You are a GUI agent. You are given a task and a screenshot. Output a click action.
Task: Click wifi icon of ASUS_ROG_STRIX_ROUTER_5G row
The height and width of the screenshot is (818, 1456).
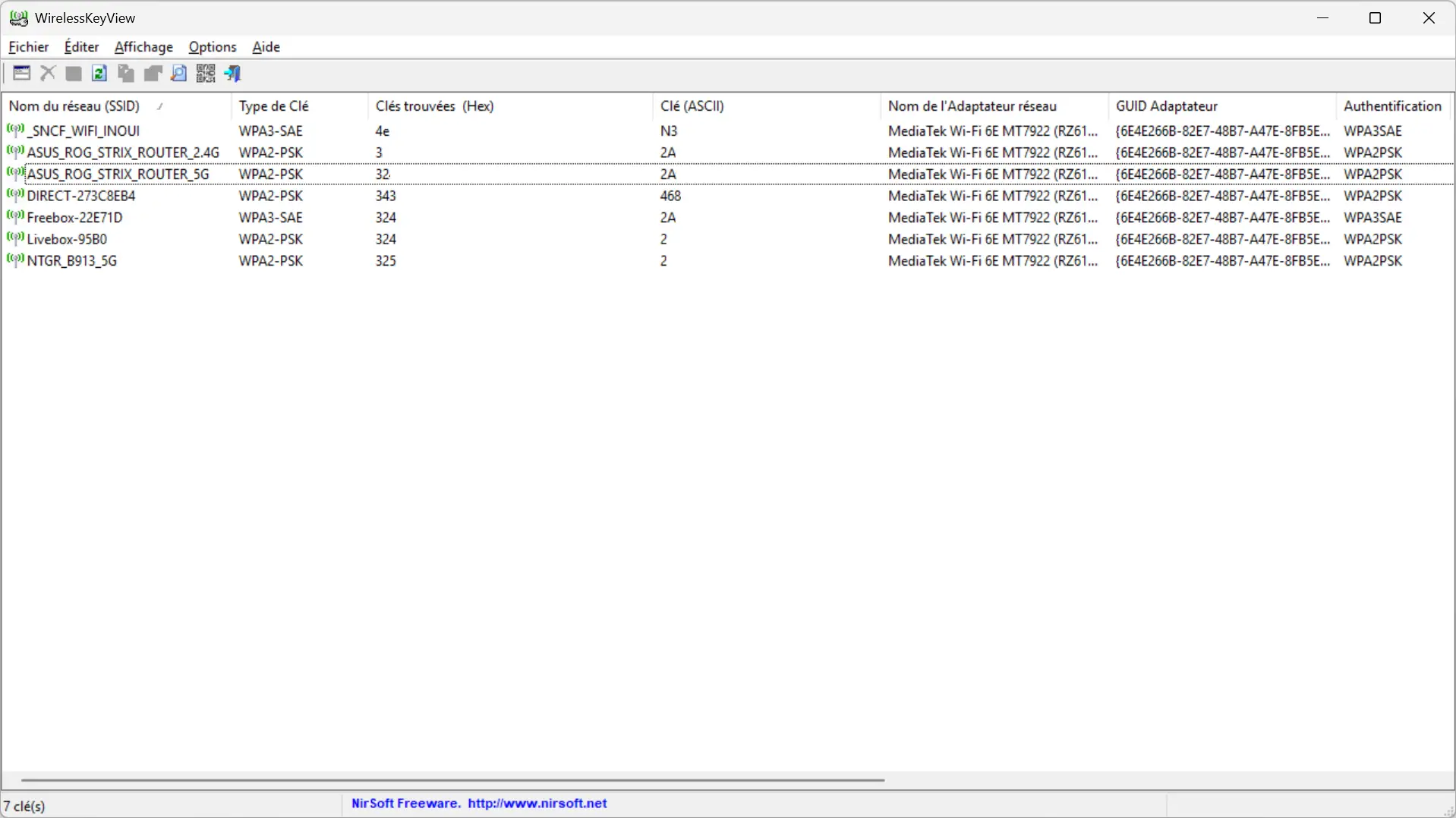coord(15,174)
